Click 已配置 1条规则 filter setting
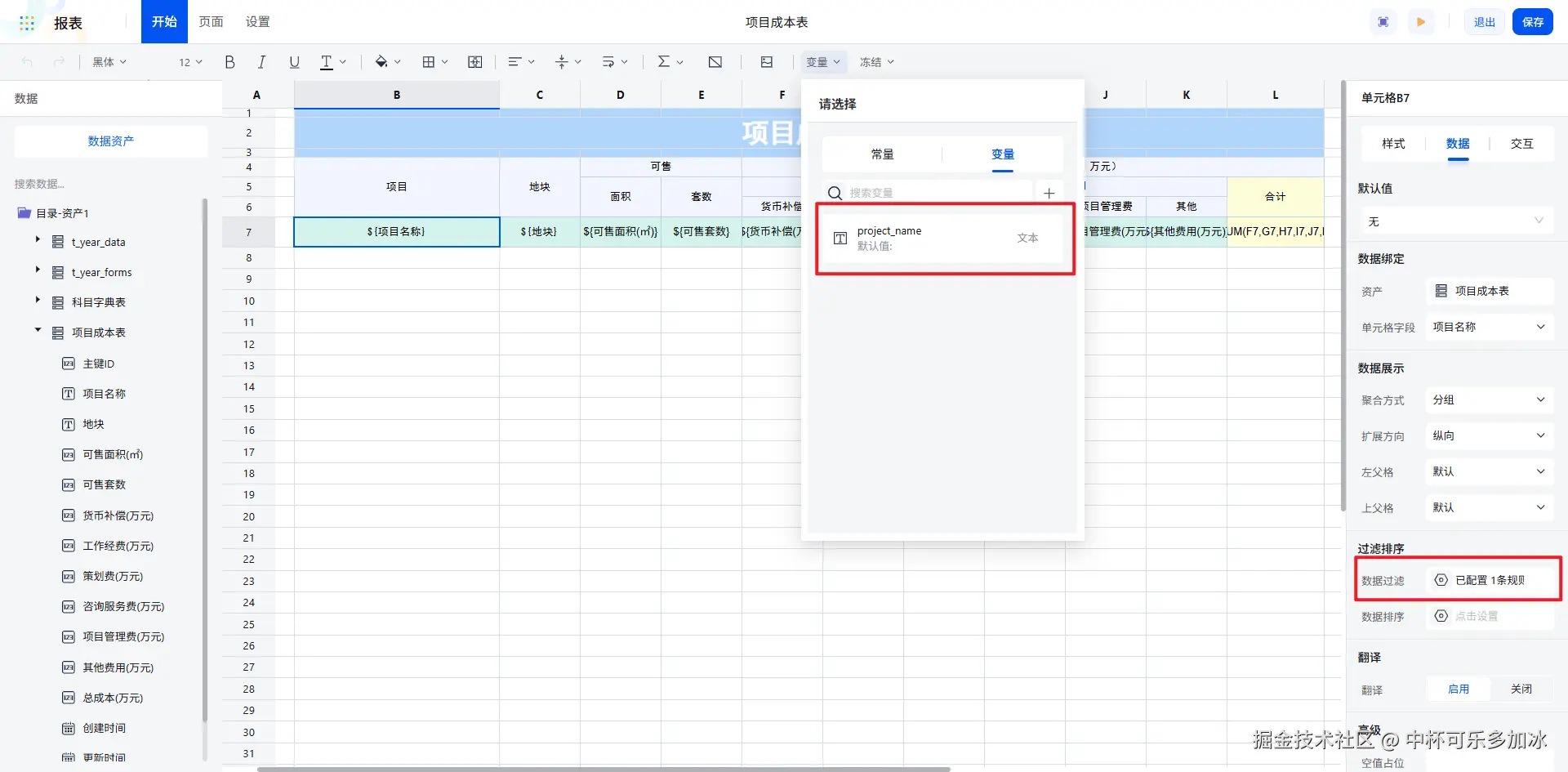The width and height of the screenshot is (1568, 772). [1490, 580]
